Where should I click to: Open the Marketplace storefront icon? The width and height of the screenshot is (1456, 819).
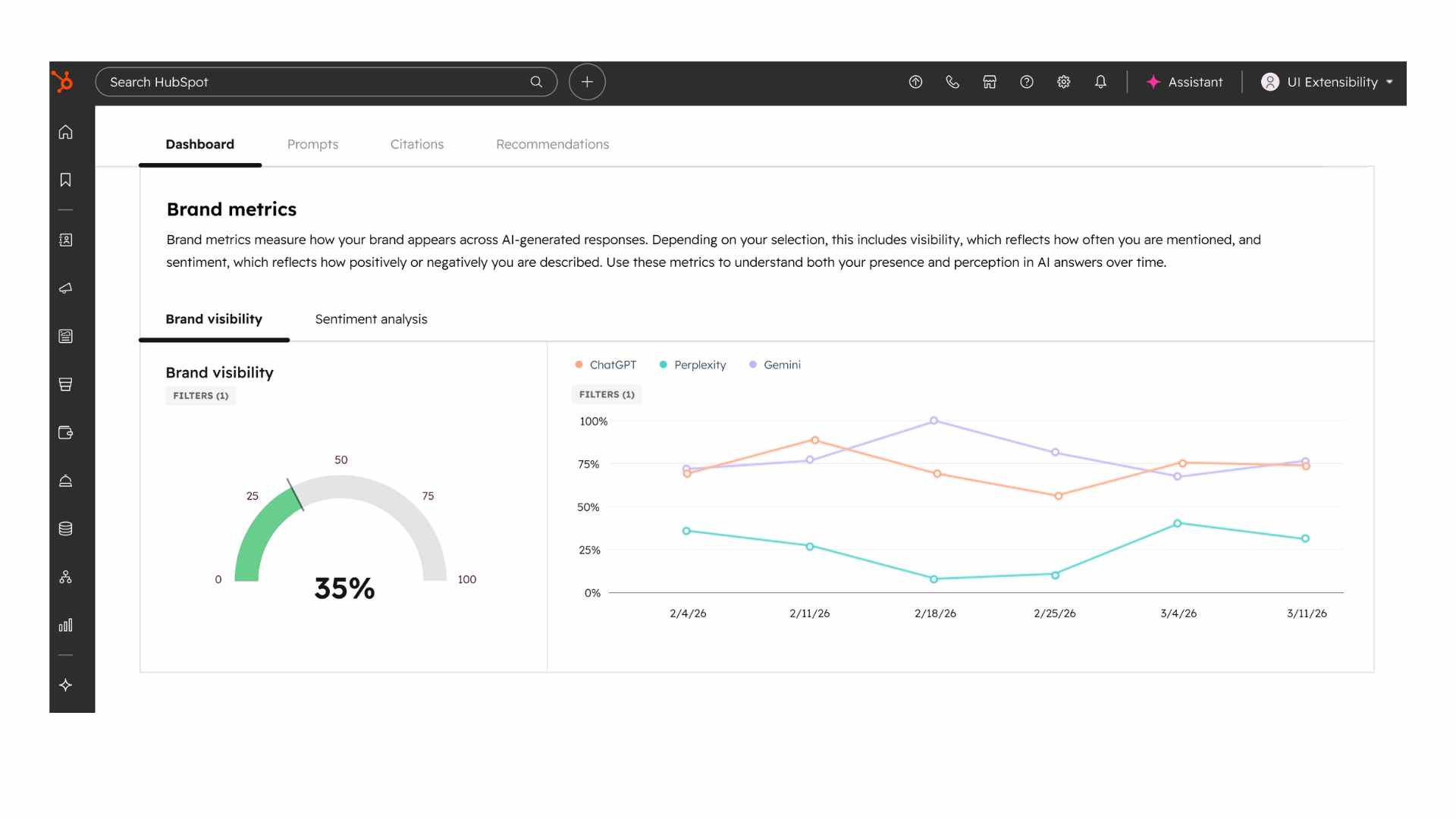point(990,82)
